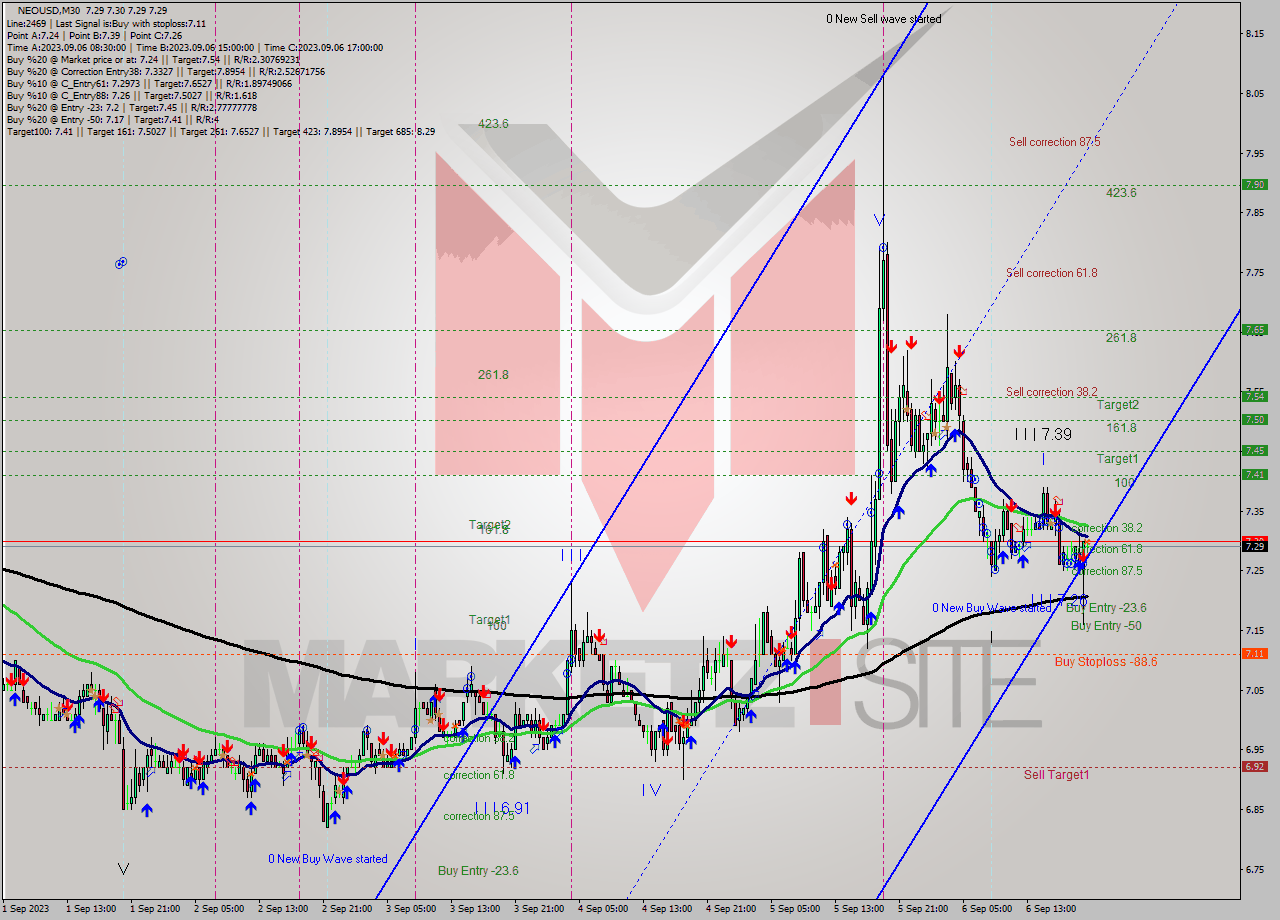Click the 6.75 price scale label

(1257, 869)
